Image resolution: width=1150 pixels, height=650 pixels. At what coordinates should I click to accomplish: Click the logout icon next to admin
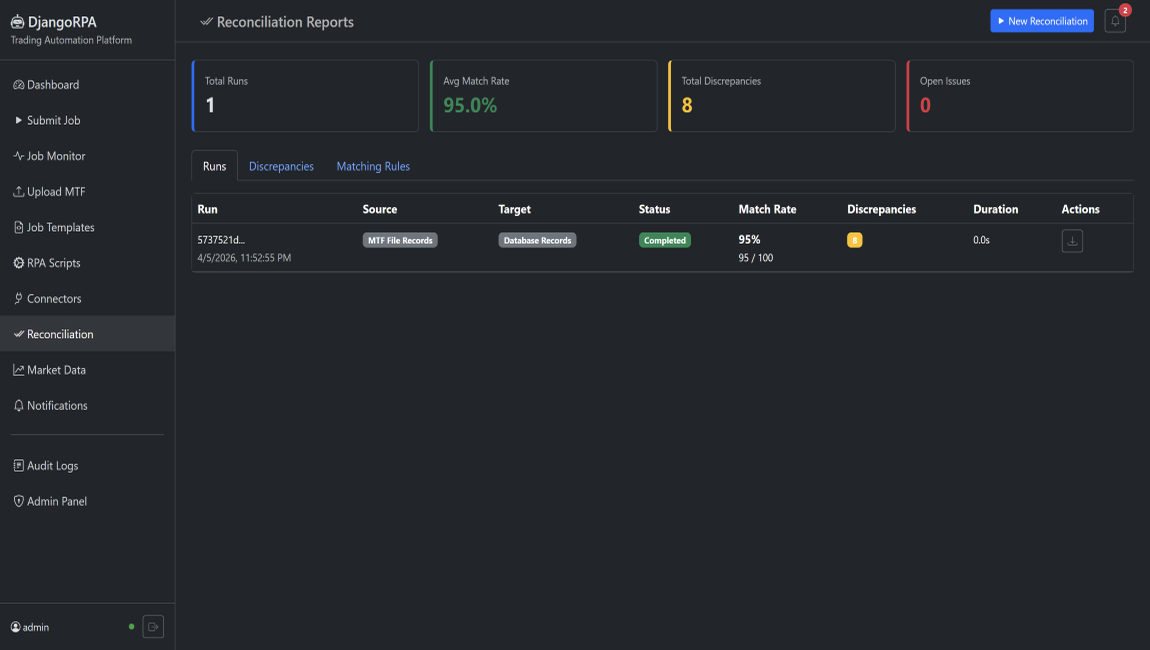pyautogui.click(x=153, y=627)
